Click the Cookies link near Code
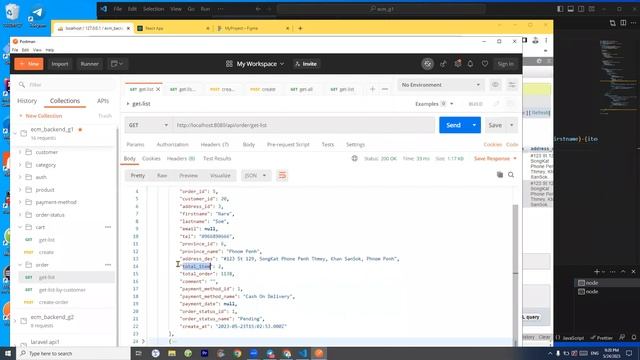 tap(493, 144)
